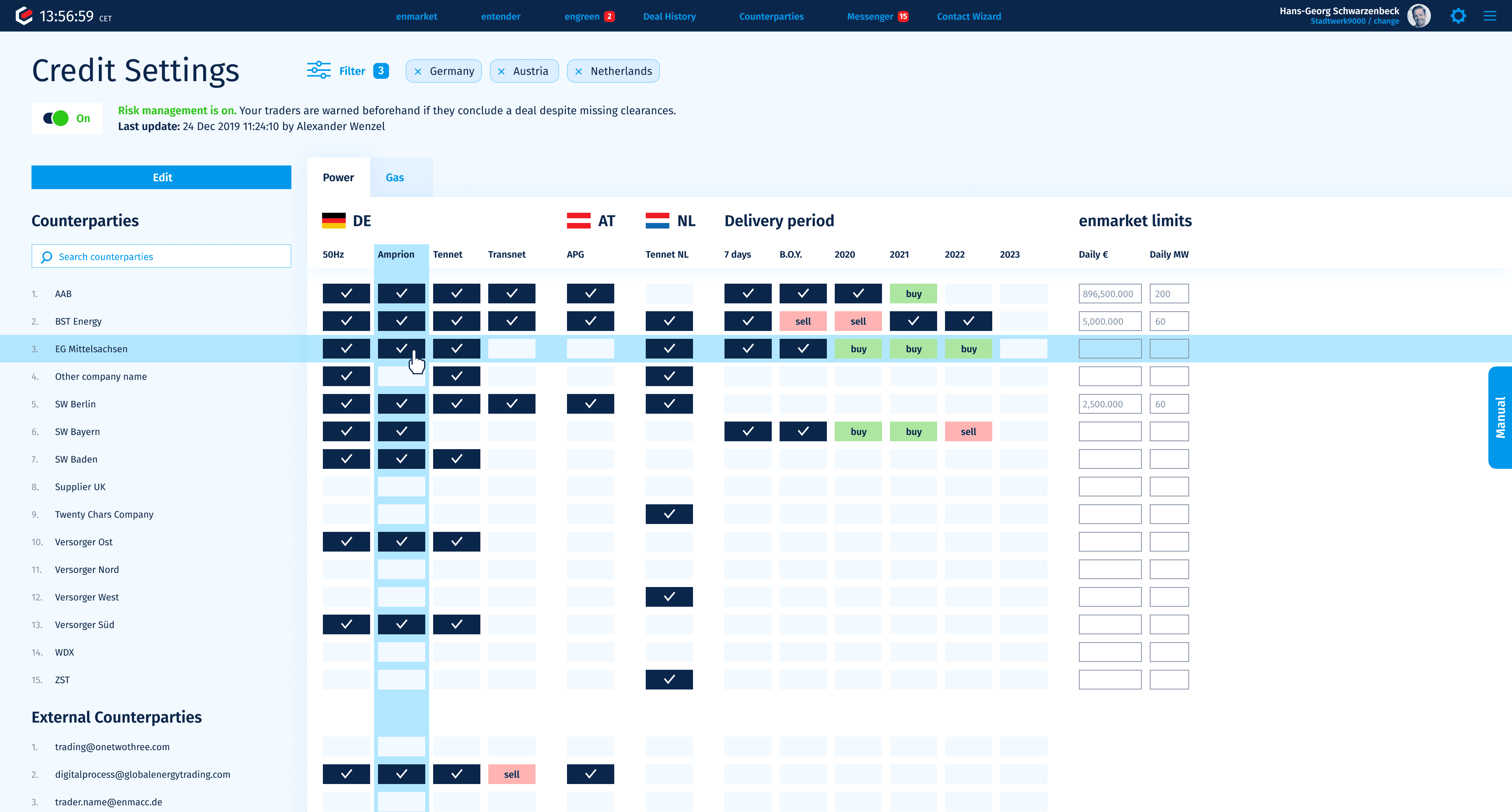Click the Austrian flag icon

coord(579,221)
